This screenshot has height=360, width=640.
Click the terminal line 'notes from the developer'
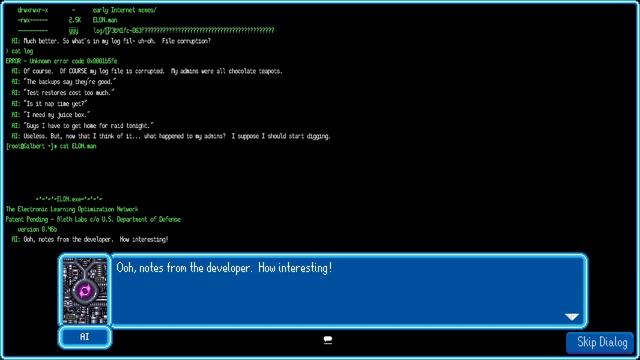(90, 240)
